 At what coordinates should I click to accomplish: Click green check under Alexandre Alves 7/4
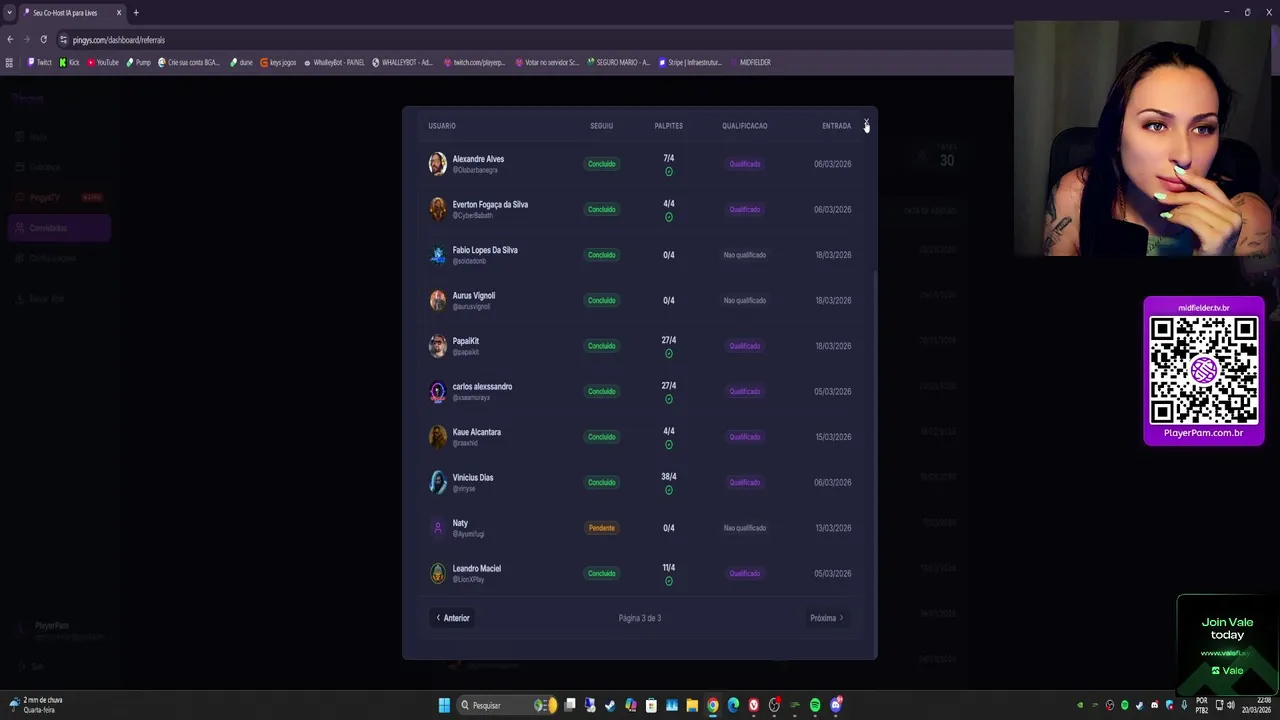[669, 172]
